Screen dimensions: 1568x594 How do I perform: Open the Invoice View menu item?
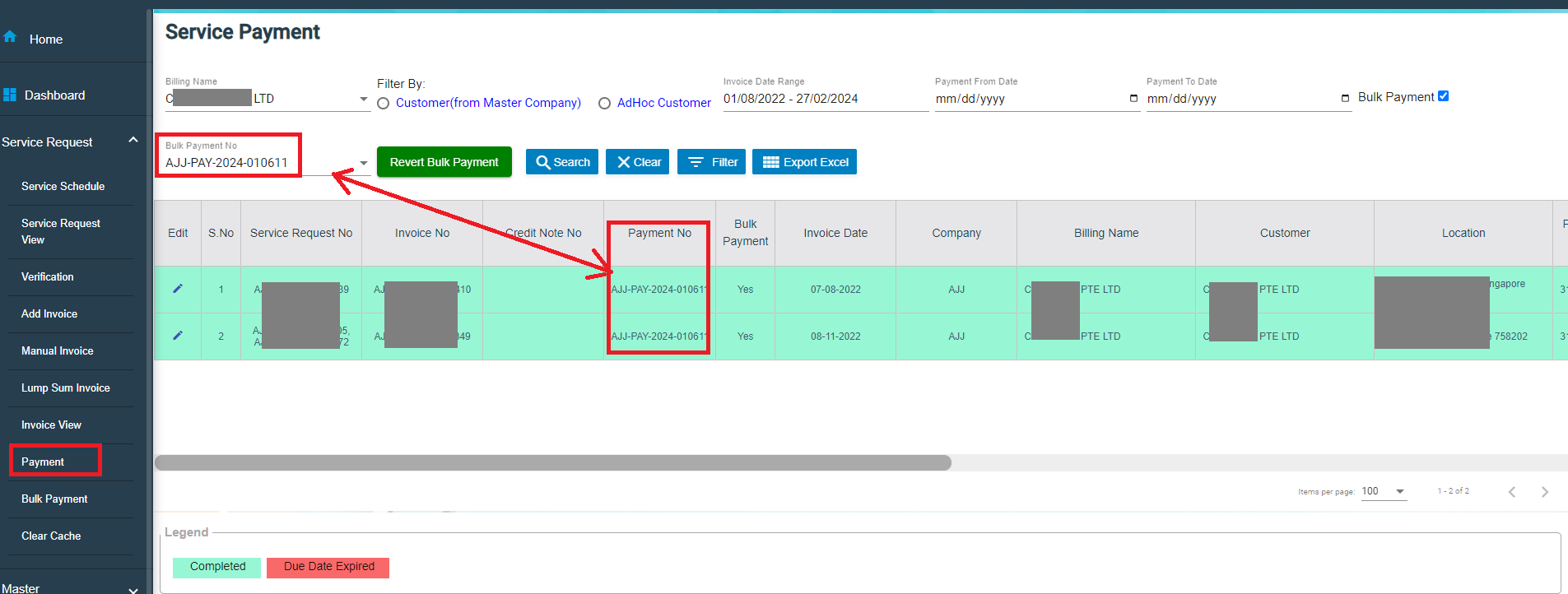[x=51, y=425]
